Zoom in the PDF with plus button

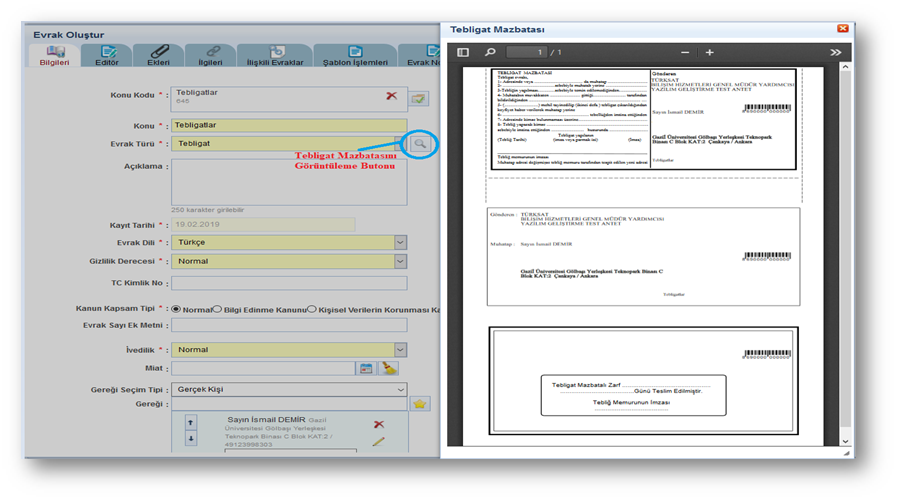(710, 52)
